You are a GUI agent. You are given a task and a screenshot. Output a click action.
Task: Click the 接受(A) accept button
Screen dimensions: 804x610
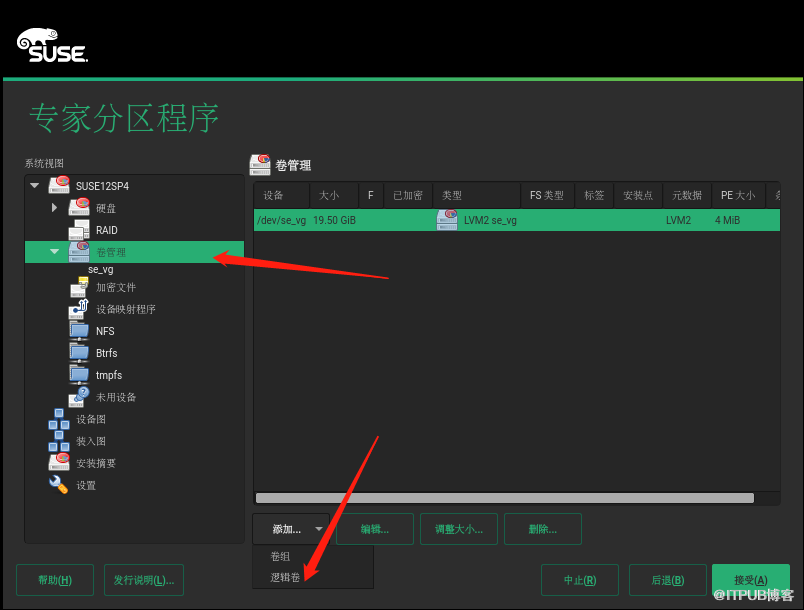coord(751,580)
